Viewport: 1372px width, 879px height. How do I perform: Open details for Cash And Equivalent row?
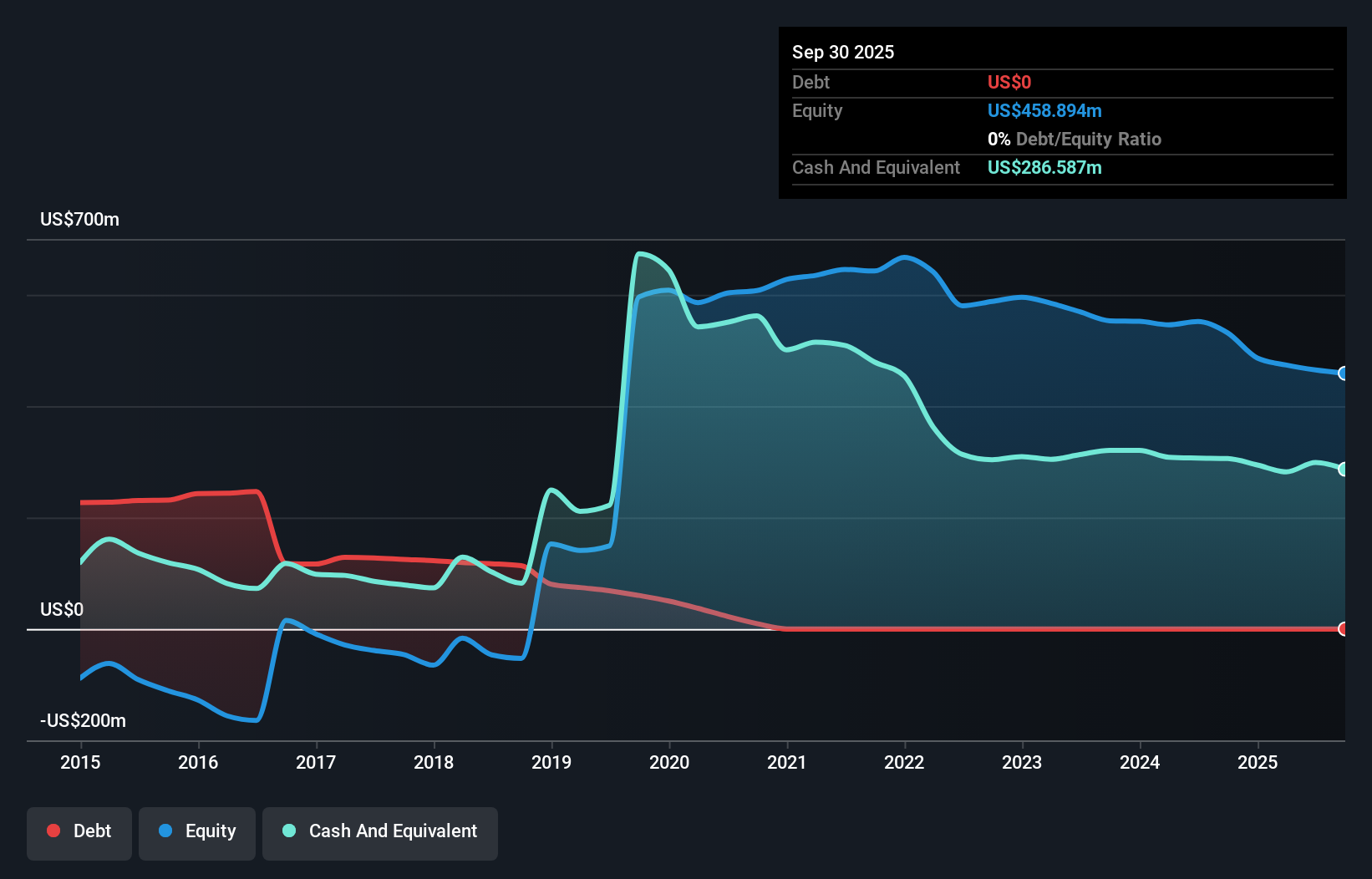876,167
